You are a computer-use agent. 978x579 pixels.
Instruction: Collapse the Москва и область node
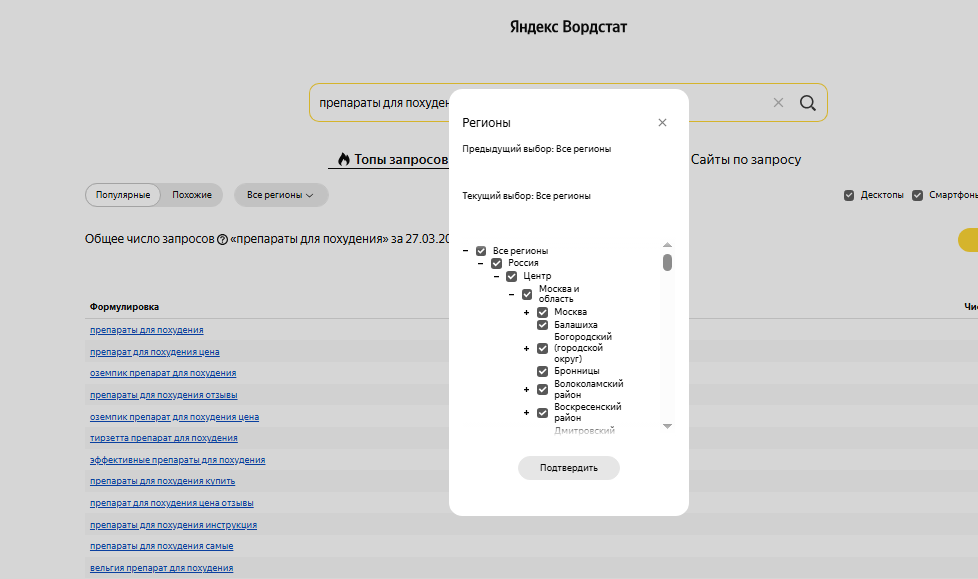[511, 294]
